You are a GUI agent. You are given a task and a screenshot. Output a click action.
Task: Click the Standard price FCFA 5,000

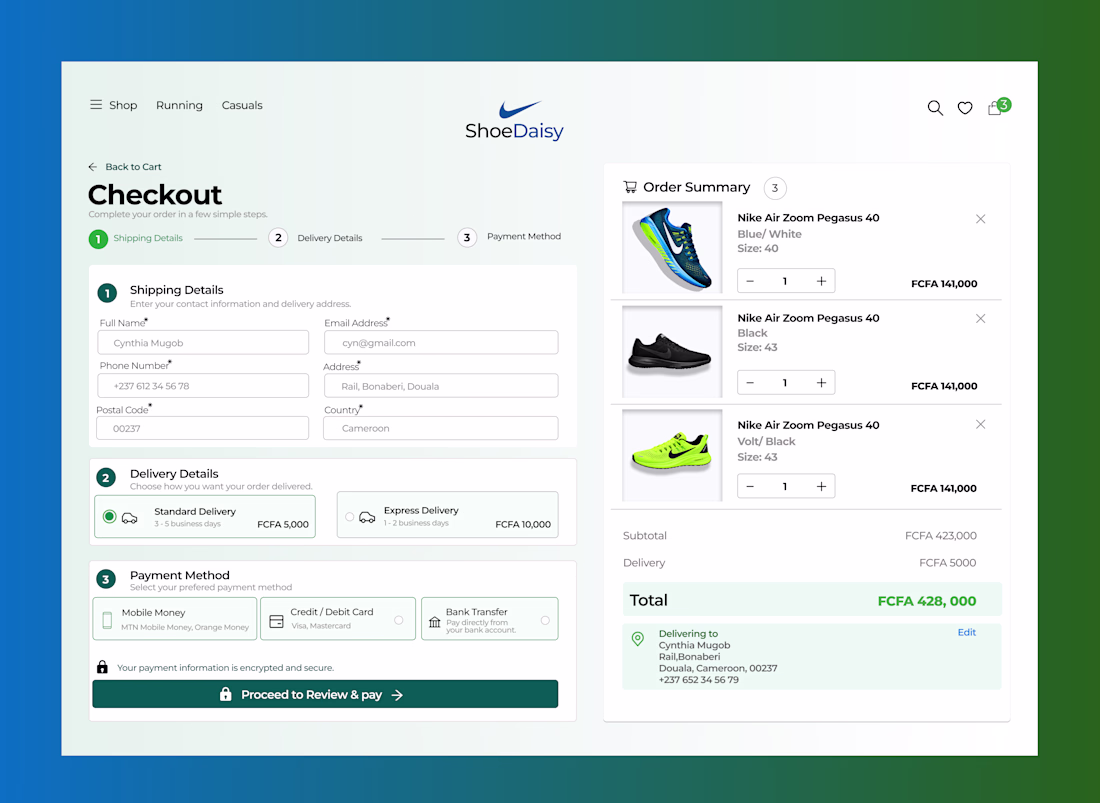click(x=283, y=525)
